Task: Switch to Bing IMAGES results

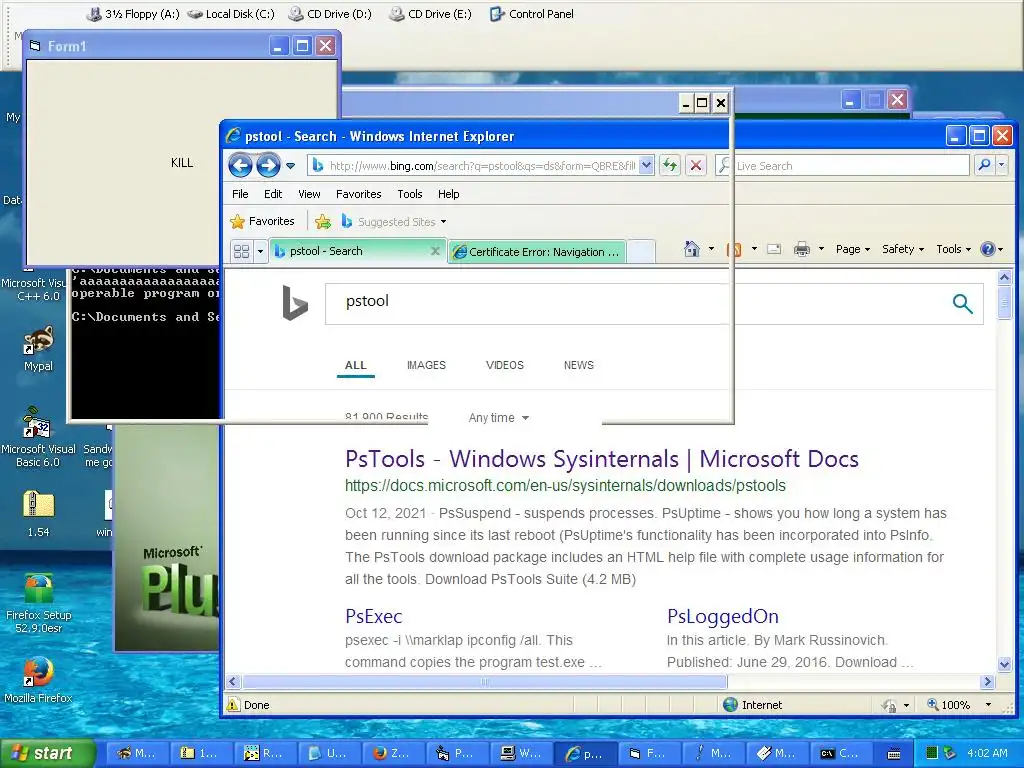Action: 426,365
